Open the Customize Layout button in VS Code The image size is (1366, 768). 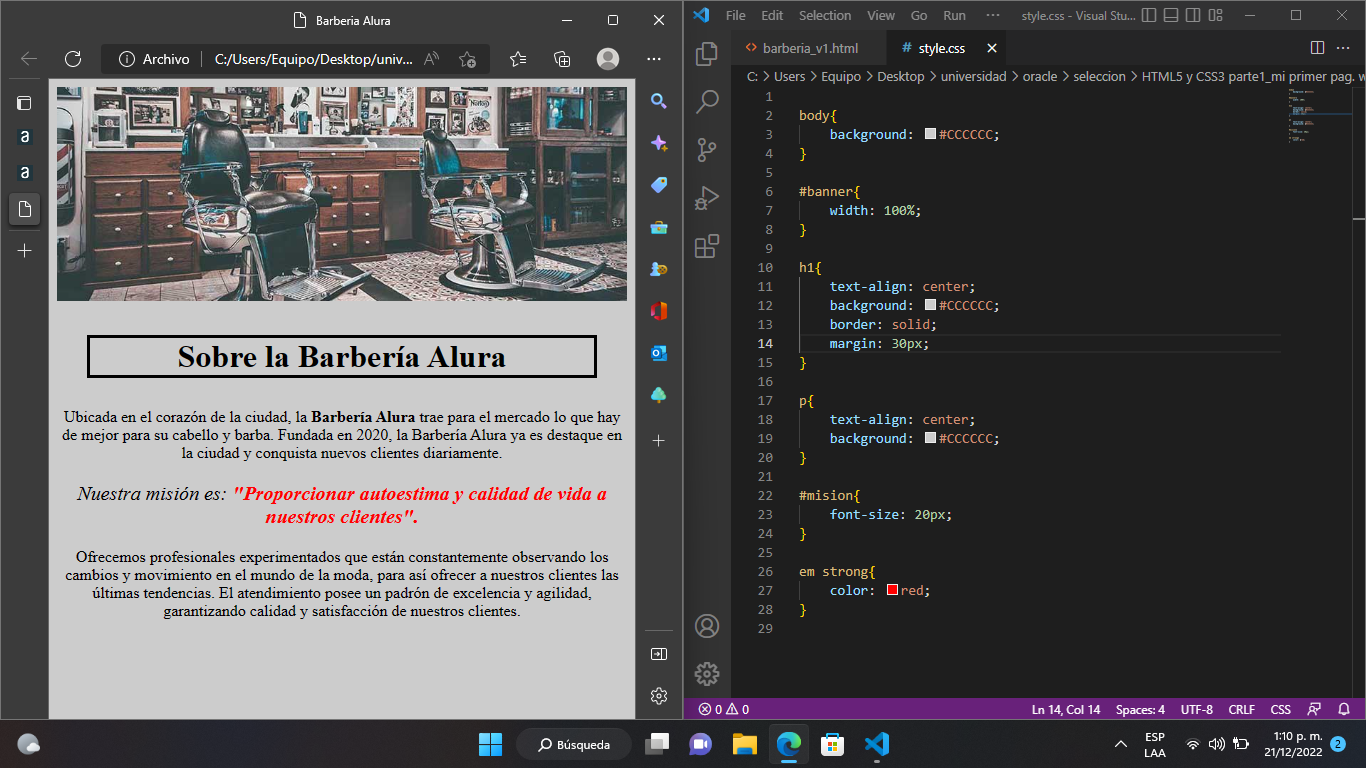1214,15
